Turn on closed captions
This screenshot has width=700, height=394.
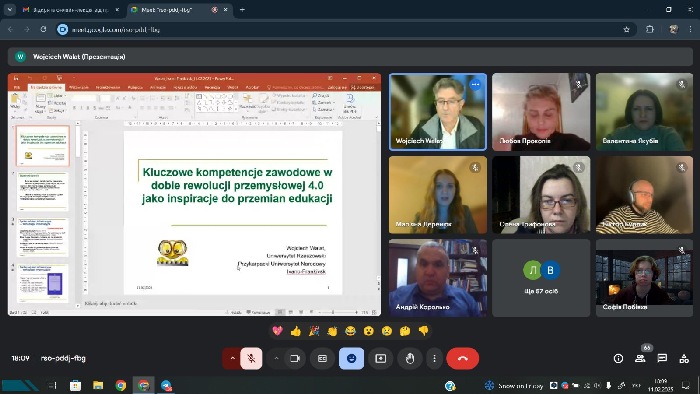322,358
